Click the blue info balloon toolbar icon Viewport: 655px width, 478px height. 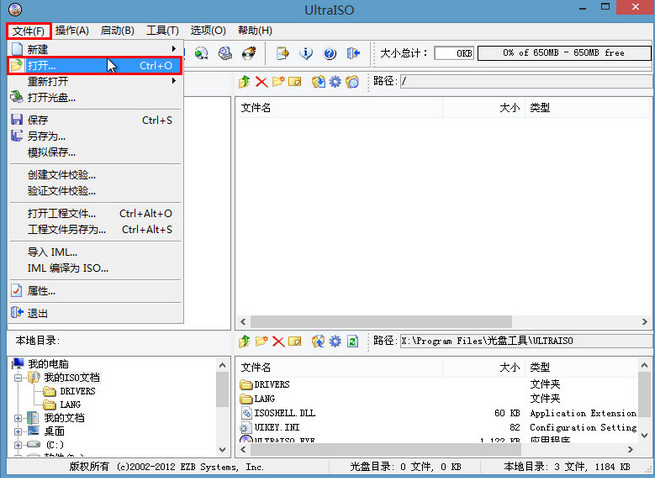306,53
